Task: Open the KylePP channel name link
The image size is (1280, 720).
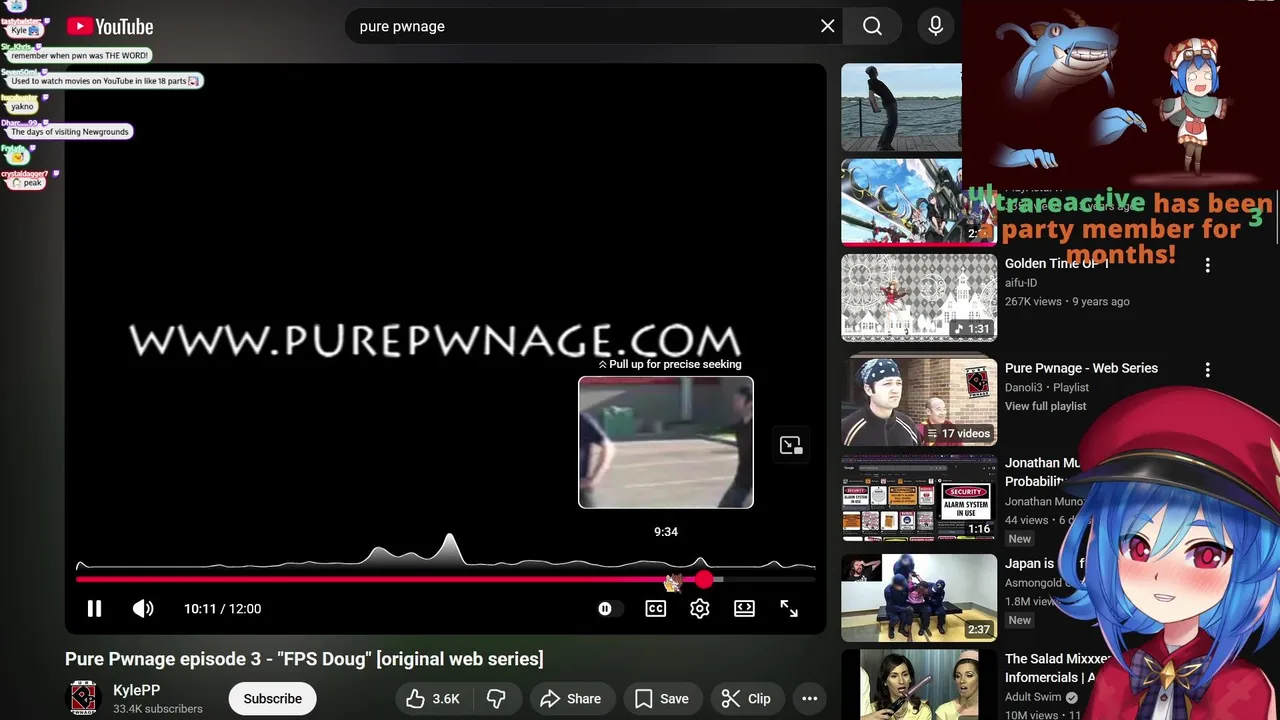Action: [x=137, y=690]
